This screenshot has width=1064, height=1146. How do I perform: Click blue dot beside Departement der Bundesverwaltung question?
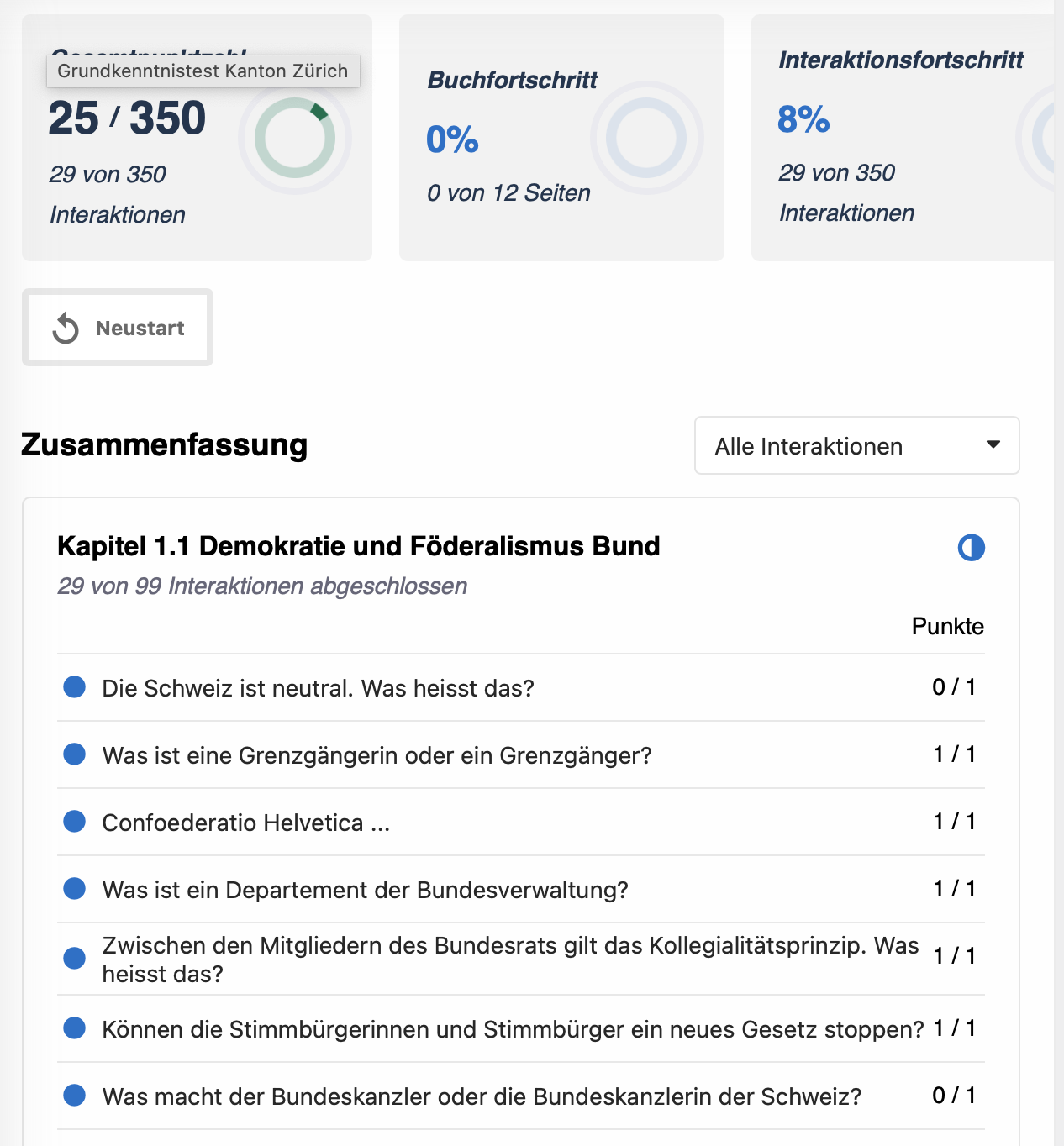click(75, 889)
